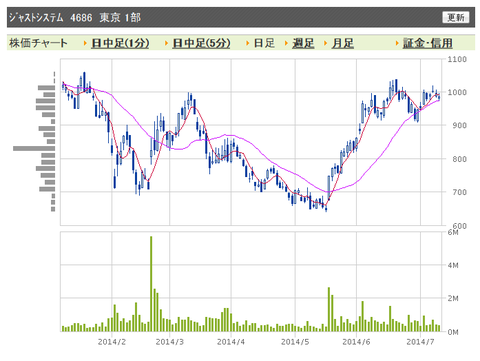This screenshot has height=361, width=480.
Task: Click the orange arrow before 証金・信用
Action: click(x=397, y=43)
